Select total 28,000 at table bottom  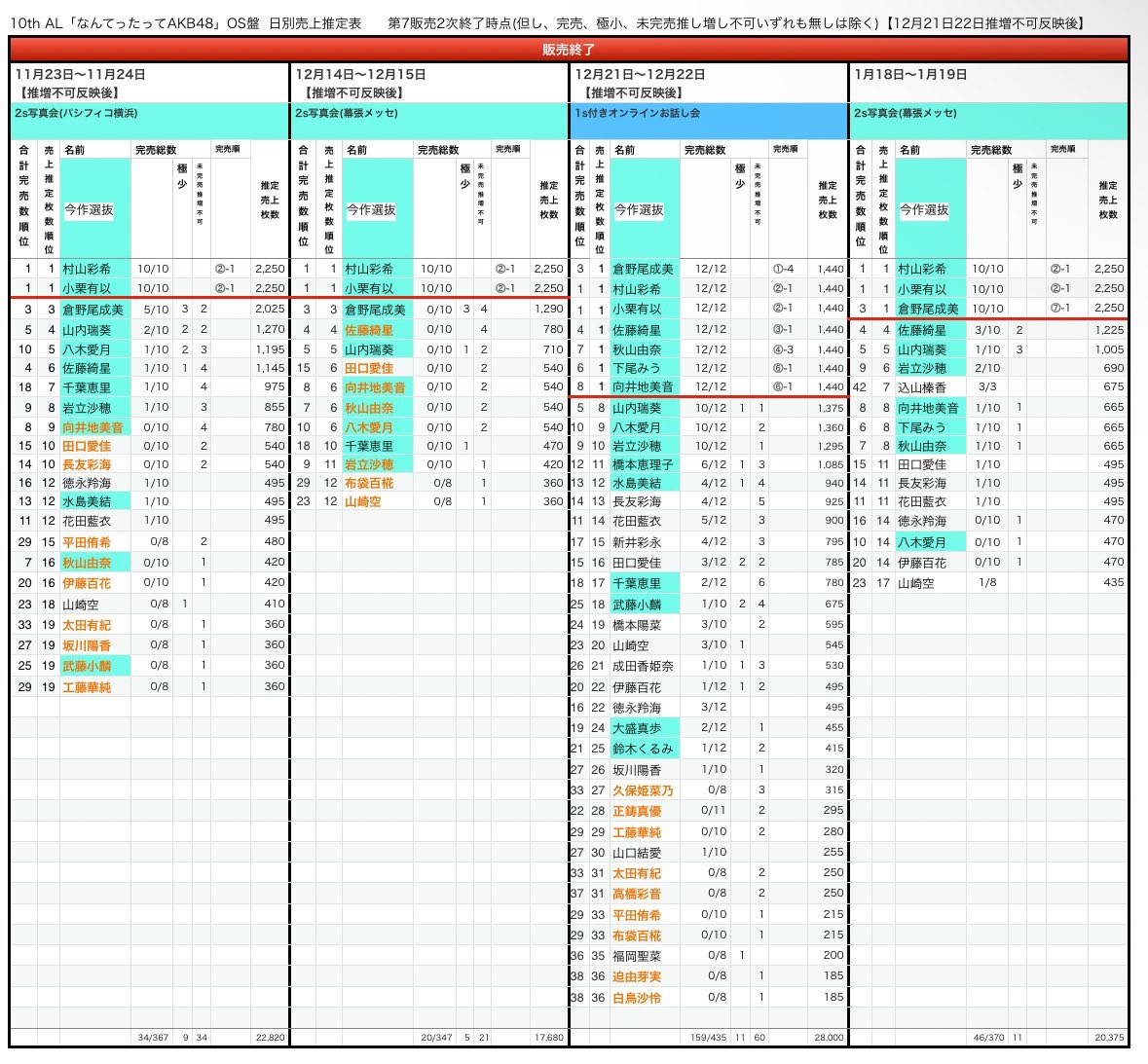(x=829, y=1037)
